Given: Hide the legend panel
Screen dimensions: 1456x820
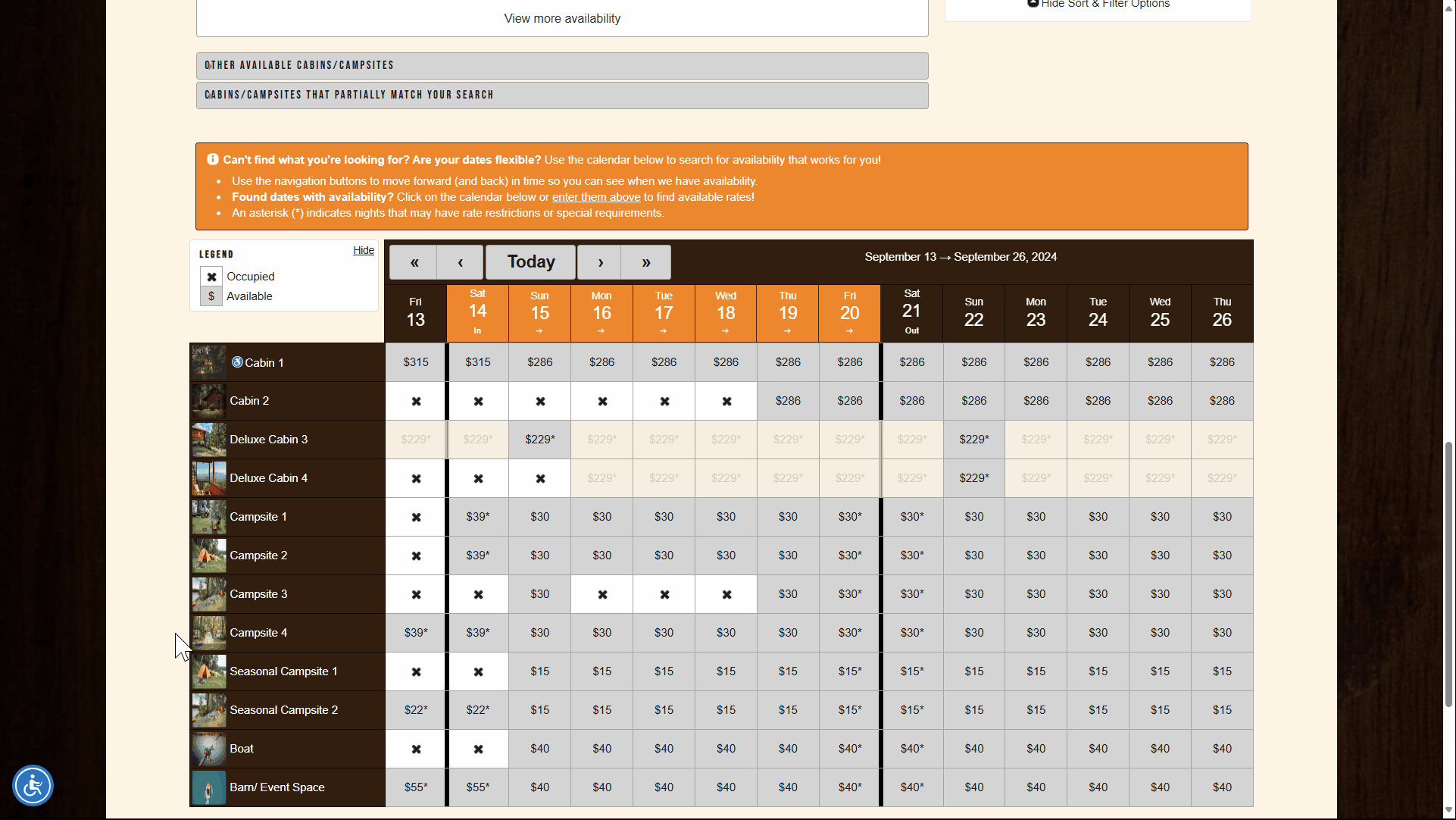Looking at the screenshot, I should pos(364,250).
